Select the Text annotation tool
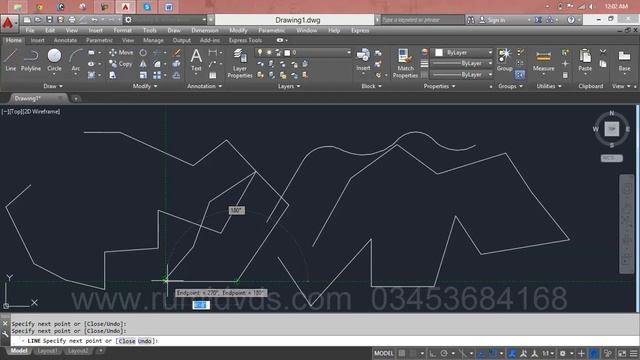The image size is (640, 360). (196, 60)
